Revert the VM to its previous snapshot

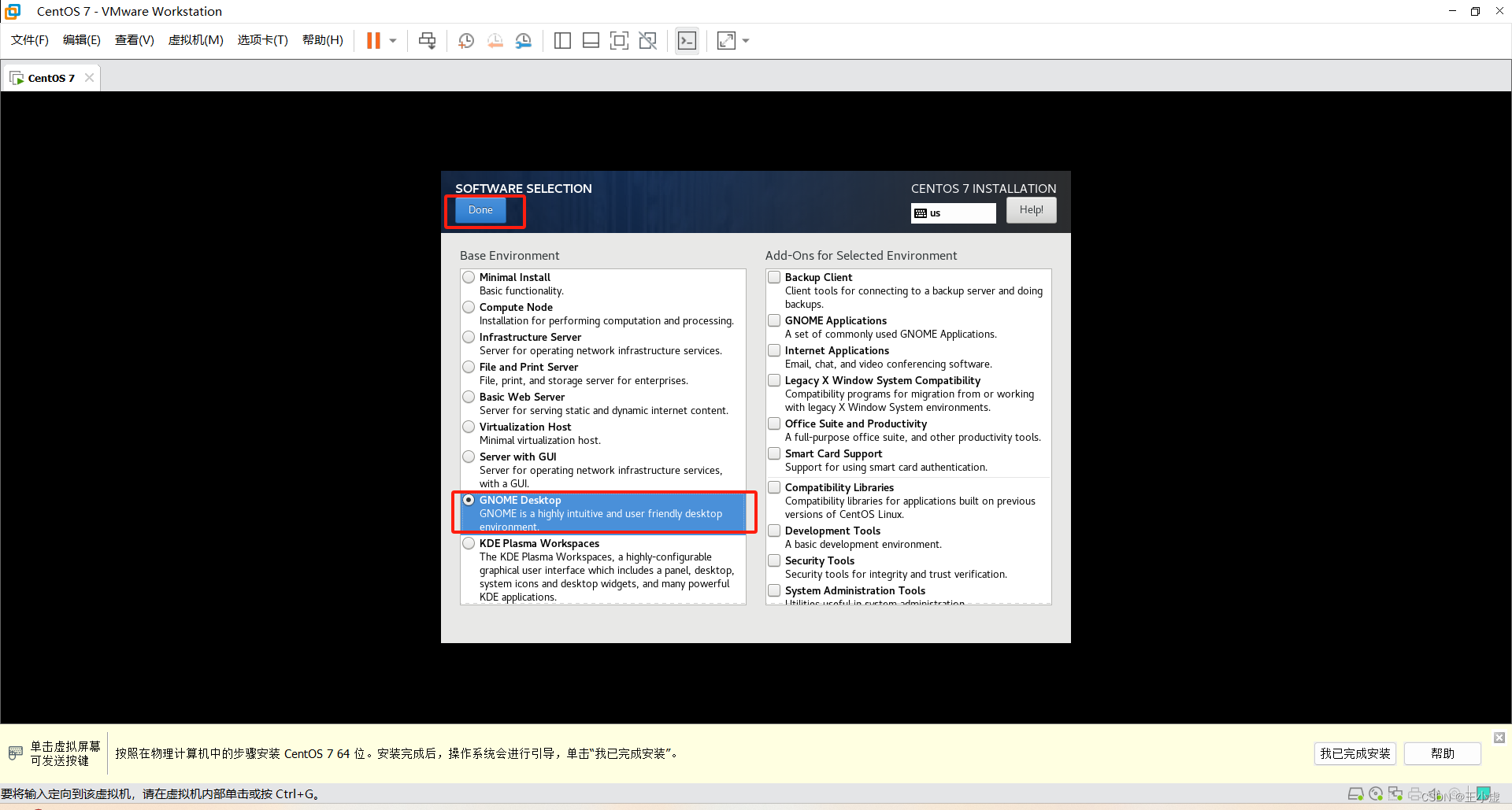tap(495, 41)
